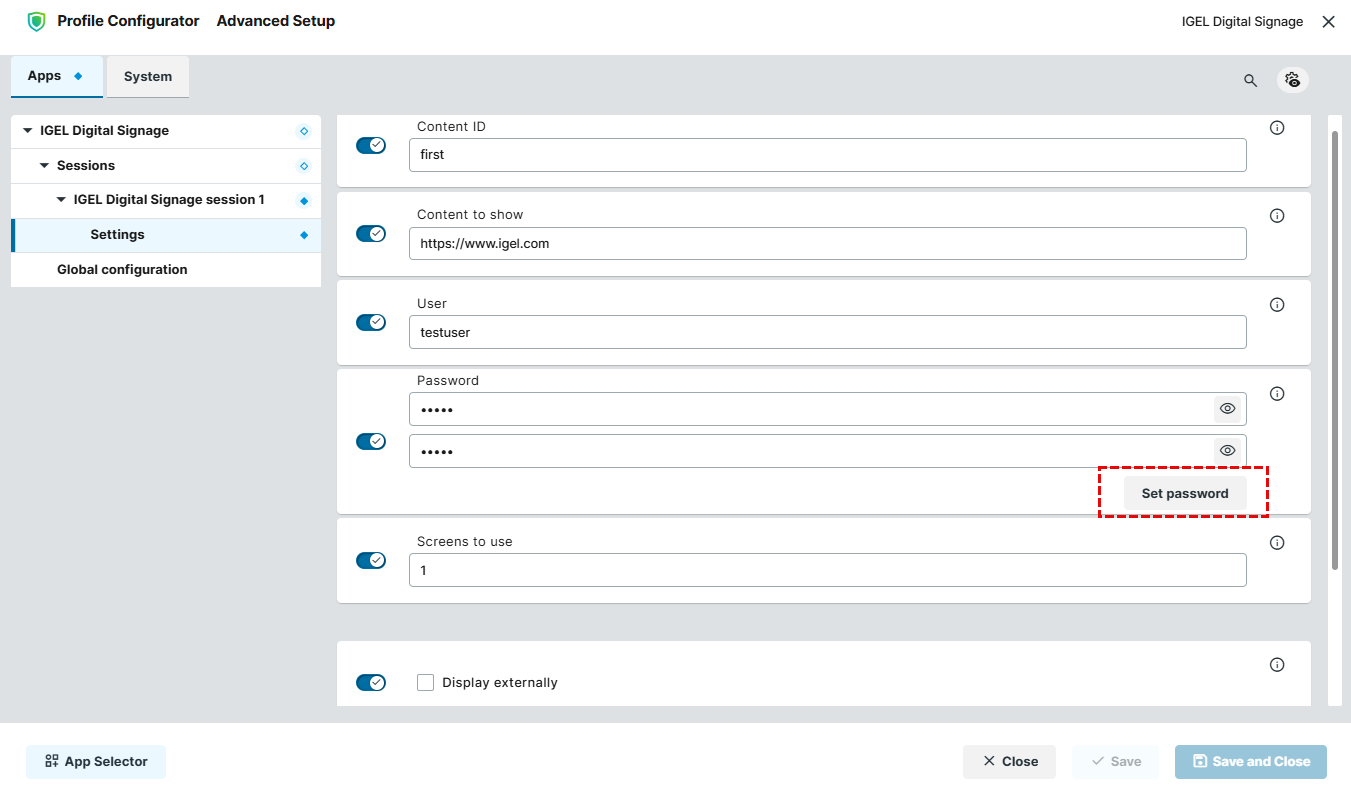This screenshot has width=1351, height=786.
Task: Show info for User setting
Action: point(1277,305)
